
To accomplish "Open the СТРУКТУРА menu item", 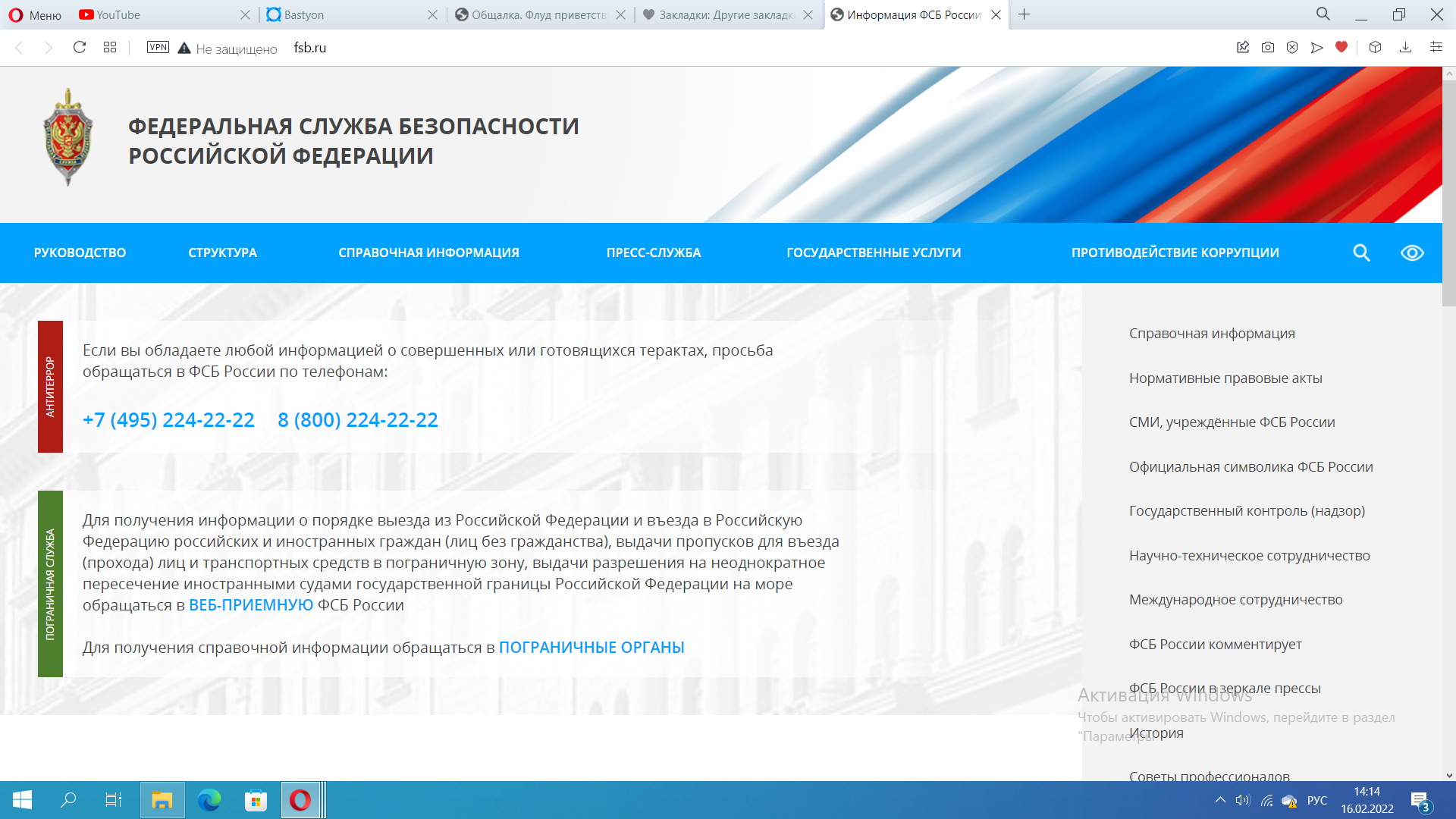I will (x=222, y=253).
